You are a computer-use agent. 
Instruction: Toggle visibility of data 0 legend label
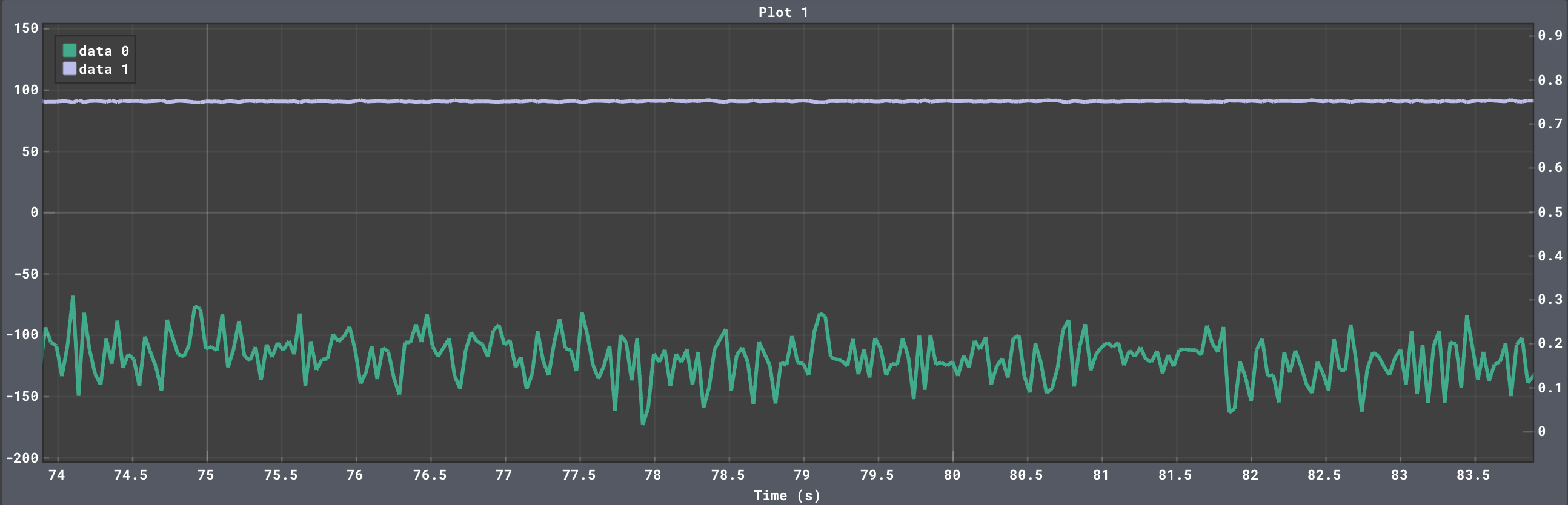coord(104,51)
